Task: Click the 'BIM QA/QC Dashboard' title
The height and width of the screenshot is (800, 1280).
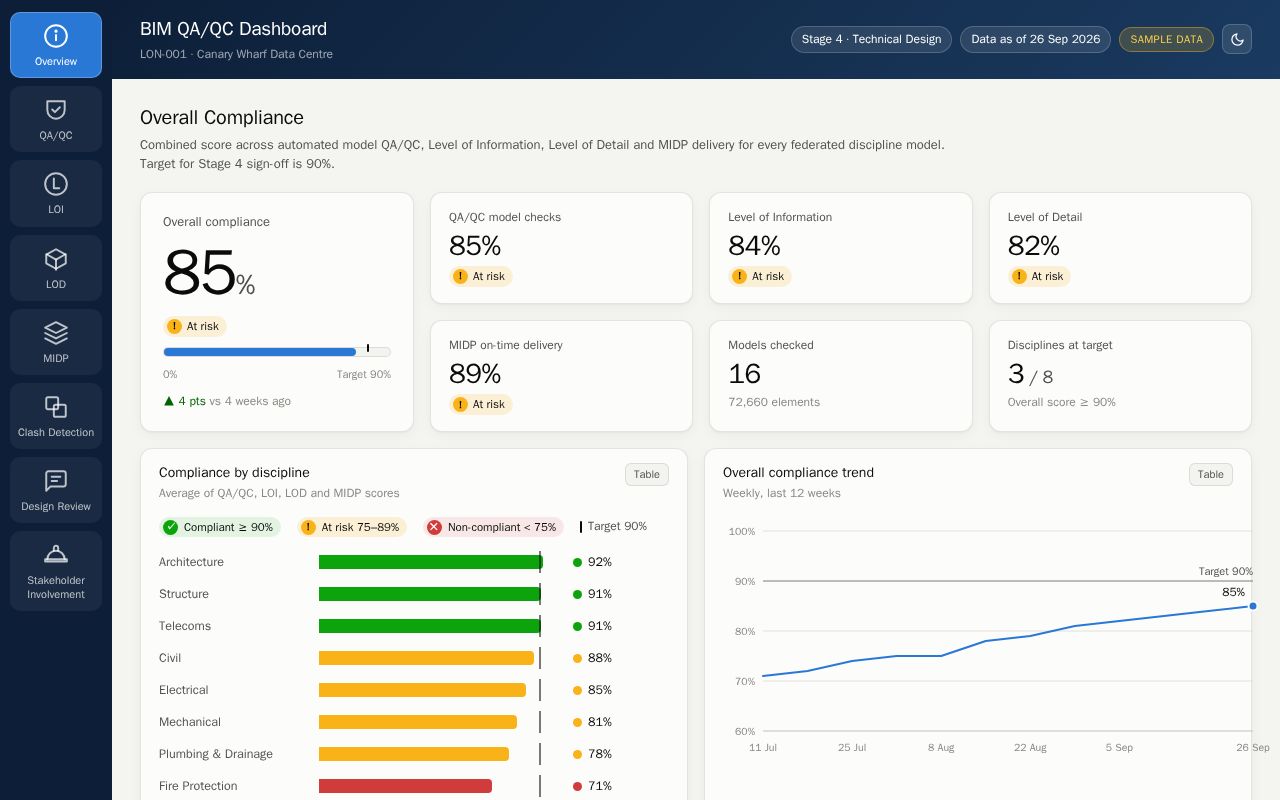Action: [x=233, y=29]
